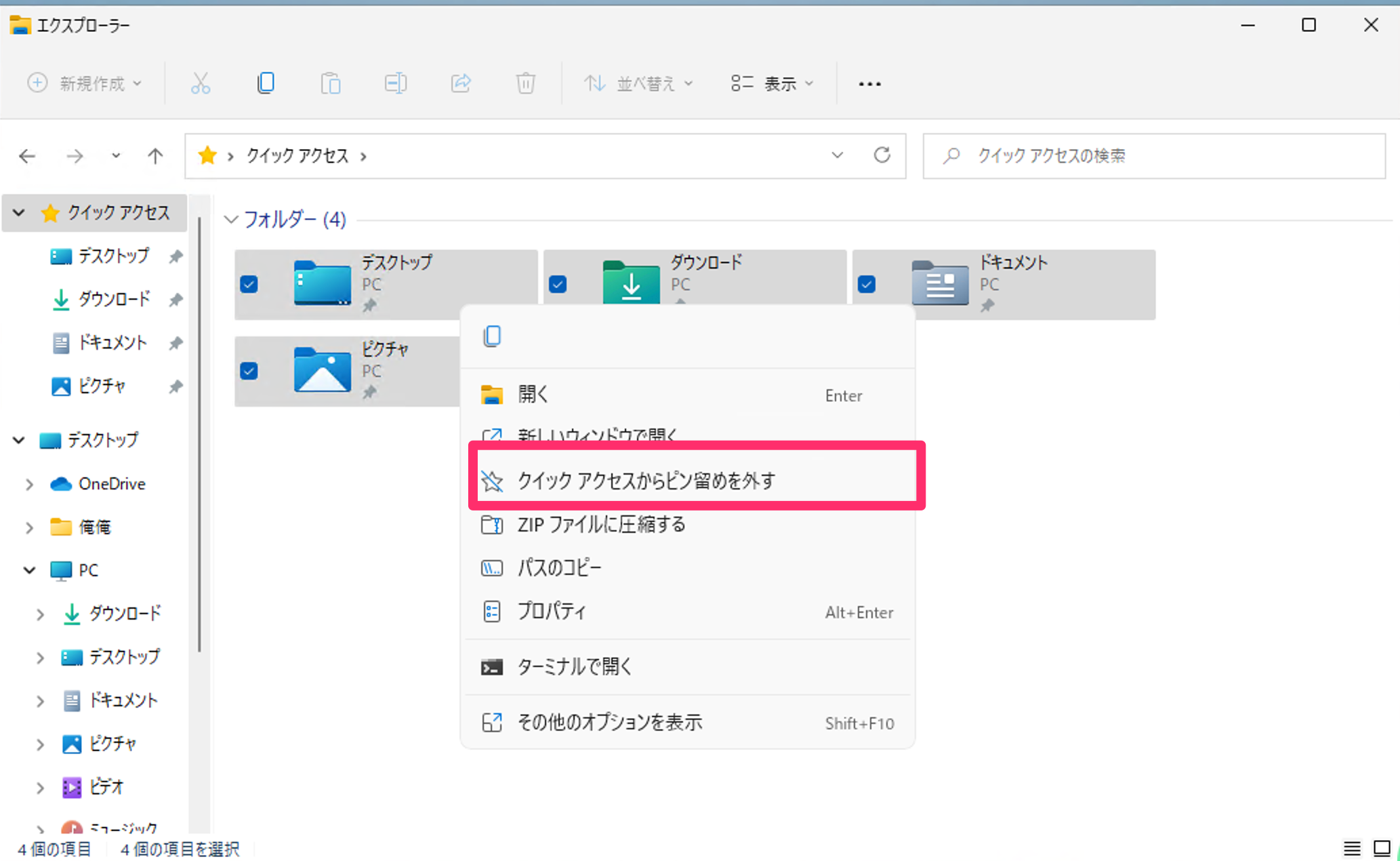The image size is (1400, 861).
Task: Open the 並べ替え sort dropdown
Action: point(638,83)
